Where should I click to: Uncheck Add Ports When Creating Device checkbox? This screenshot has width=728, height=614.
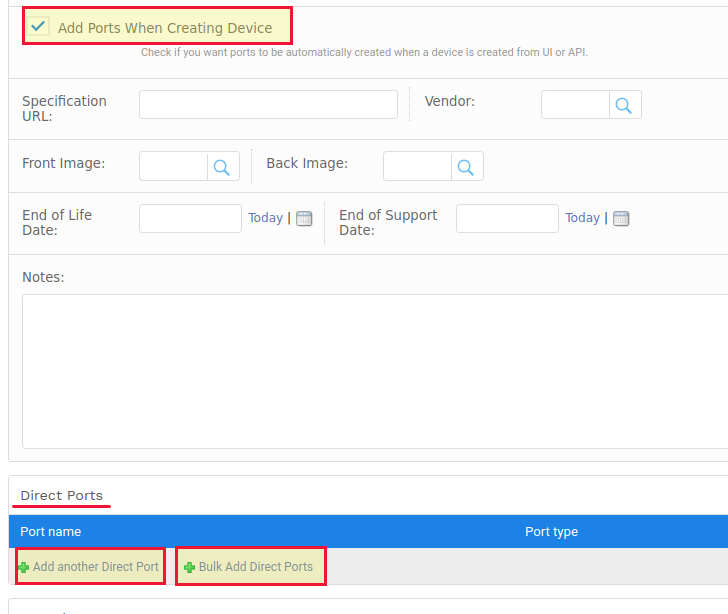pyautogui.click(x=38, y=26)
